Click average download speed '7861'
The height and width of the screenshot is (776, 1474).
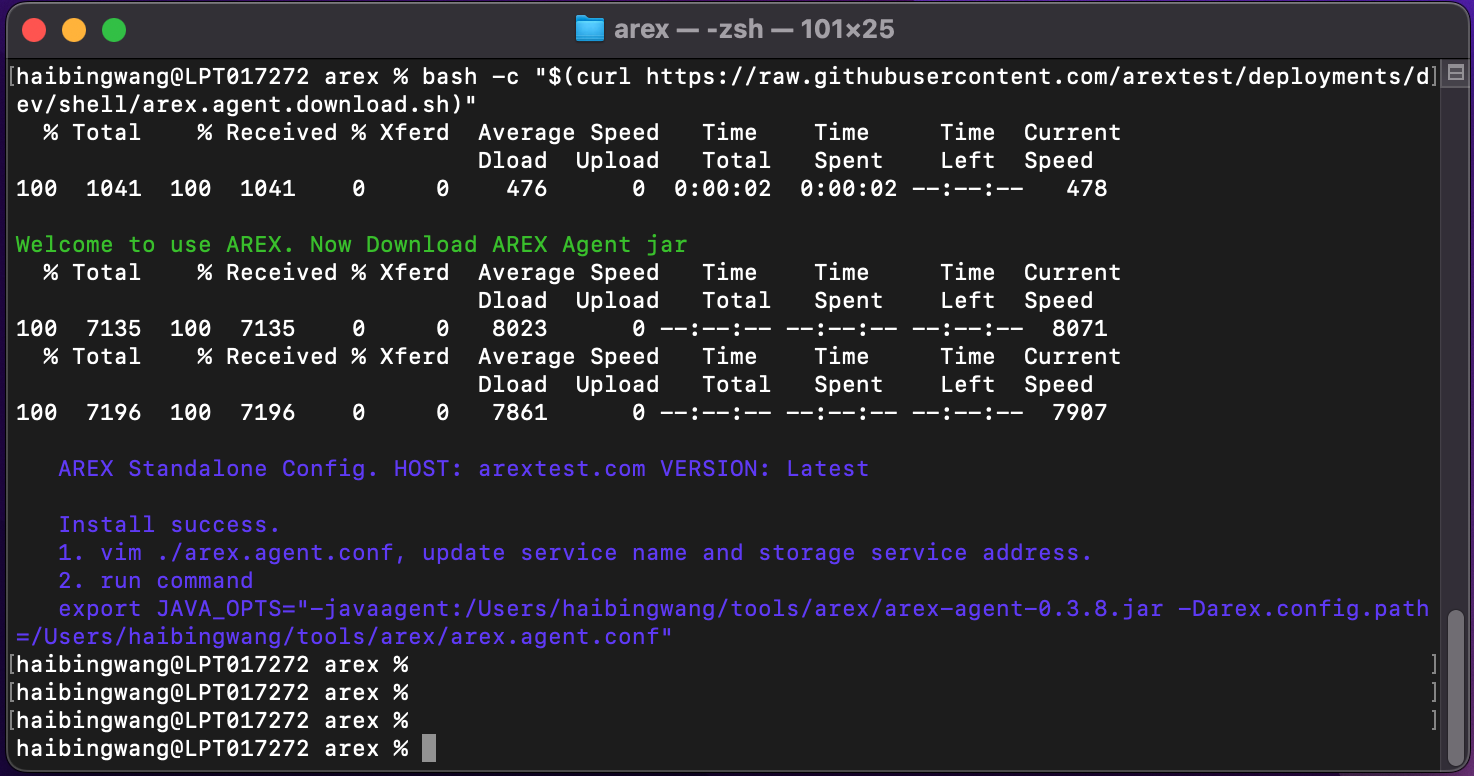[x=520, y=412]
